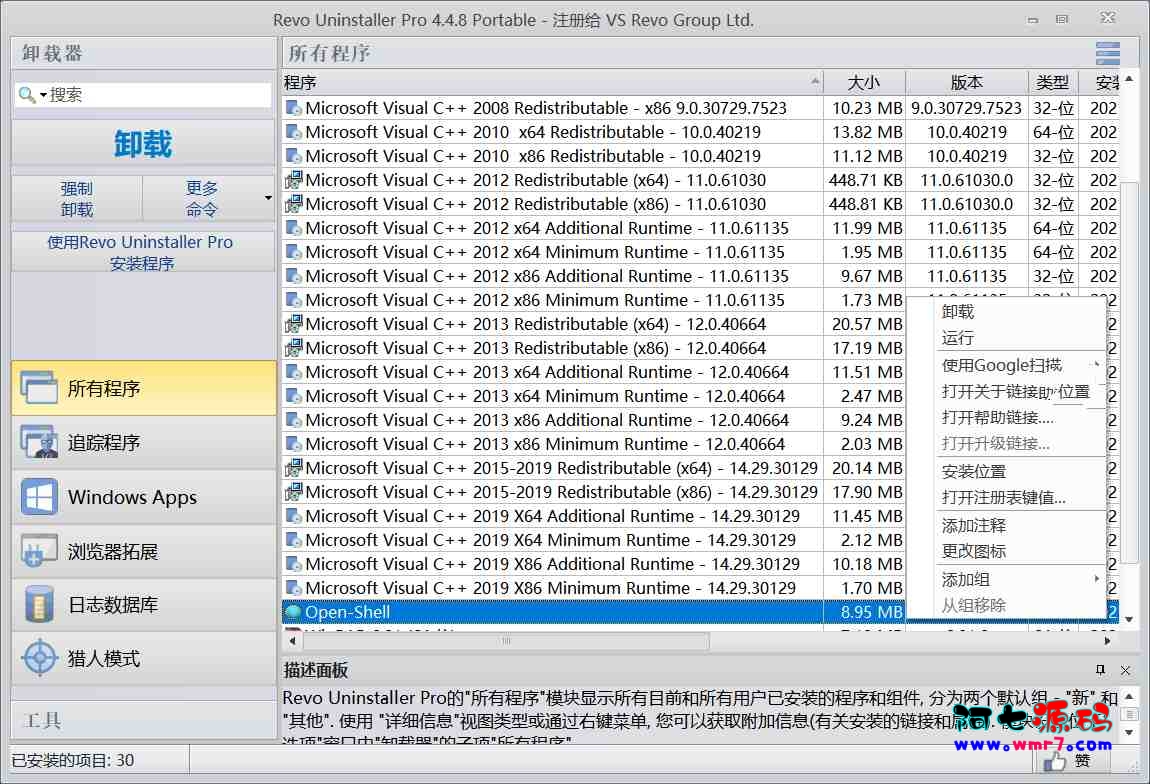The height and width of the screenshot is (784, 1150).
Task: Click the list's vertical scroll up arrow
Action: click(x=1129, y=78)
